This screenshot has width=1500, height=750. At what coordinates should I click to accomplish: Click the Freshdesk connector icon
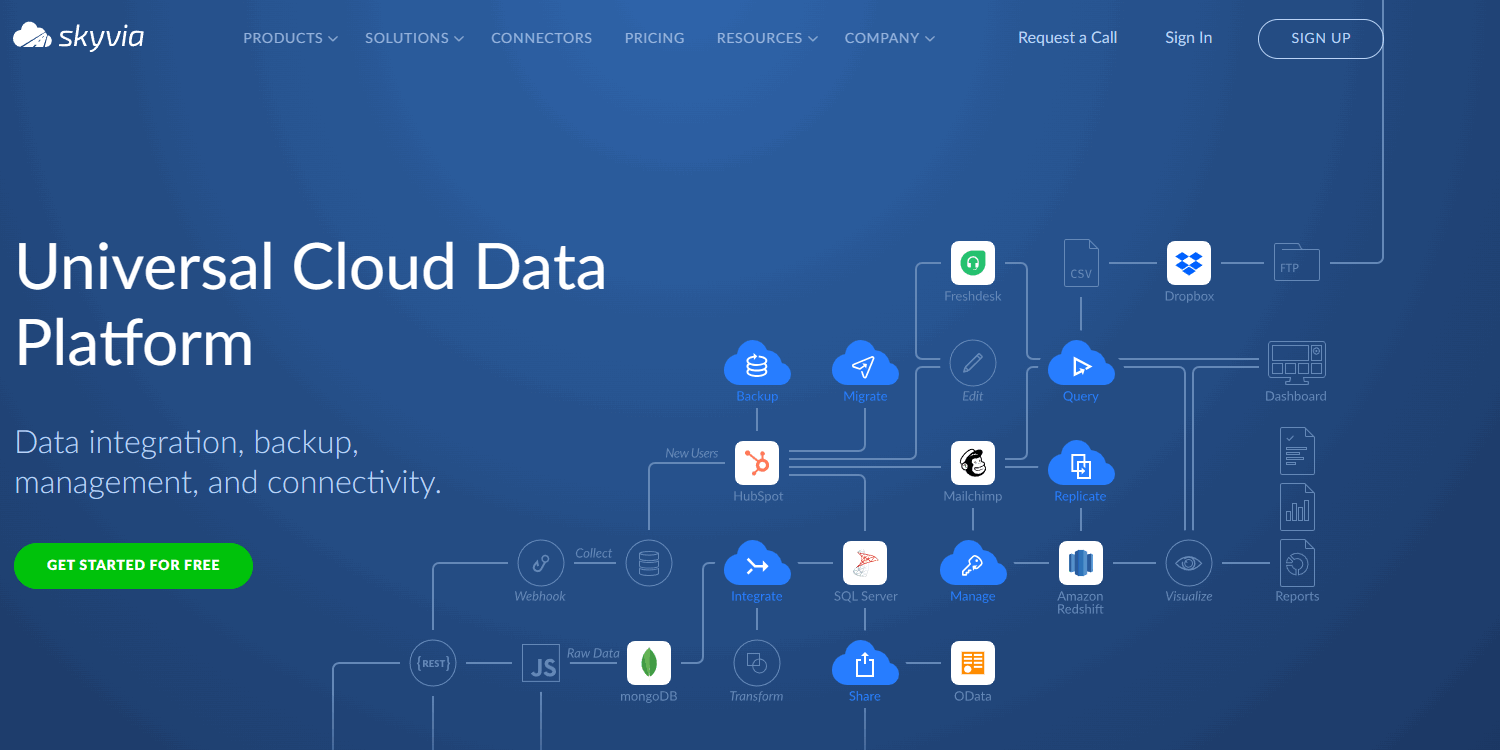pyautogui.click(x=973, y=263)
